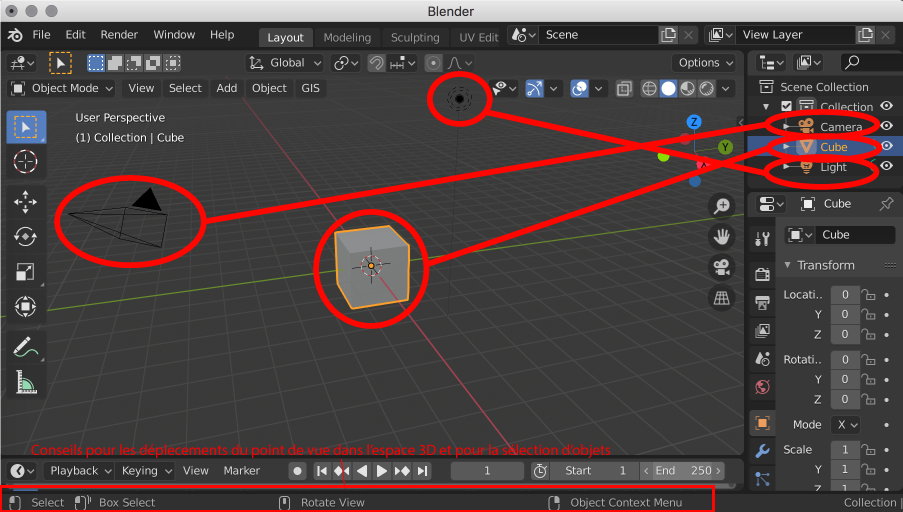
Task: Open the Window menu
Action: 174,35
